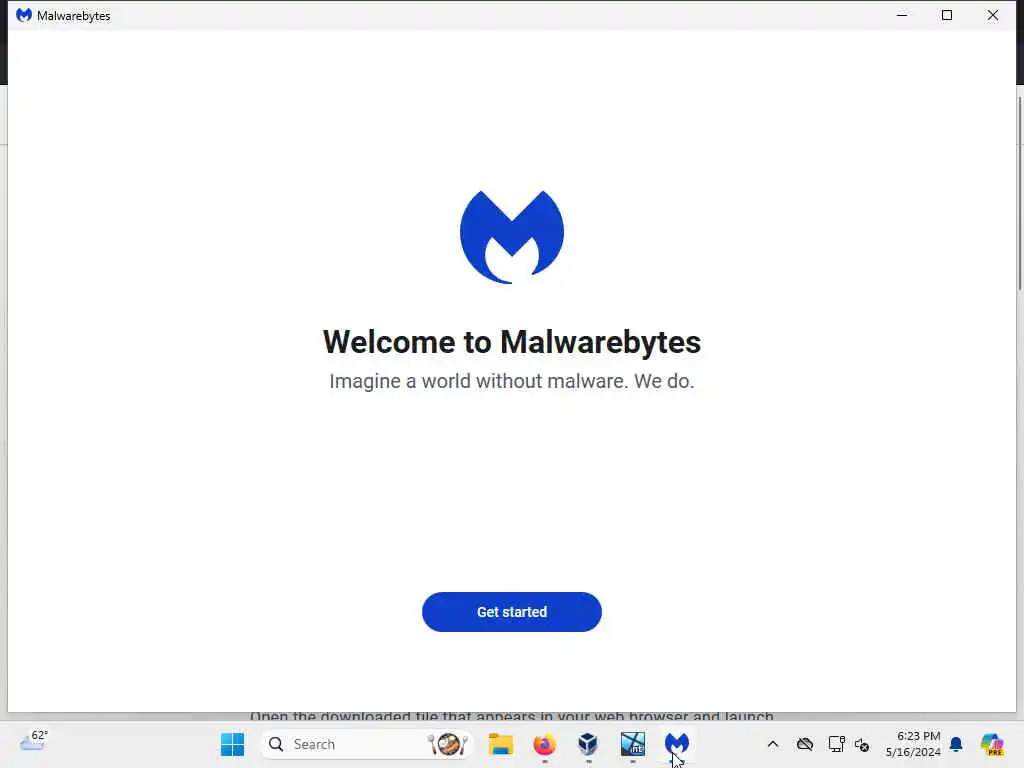The image size is (1024, 768).
Task: Click the taskbar Search box
Action: pyautogui.click(x=366, y=744)
